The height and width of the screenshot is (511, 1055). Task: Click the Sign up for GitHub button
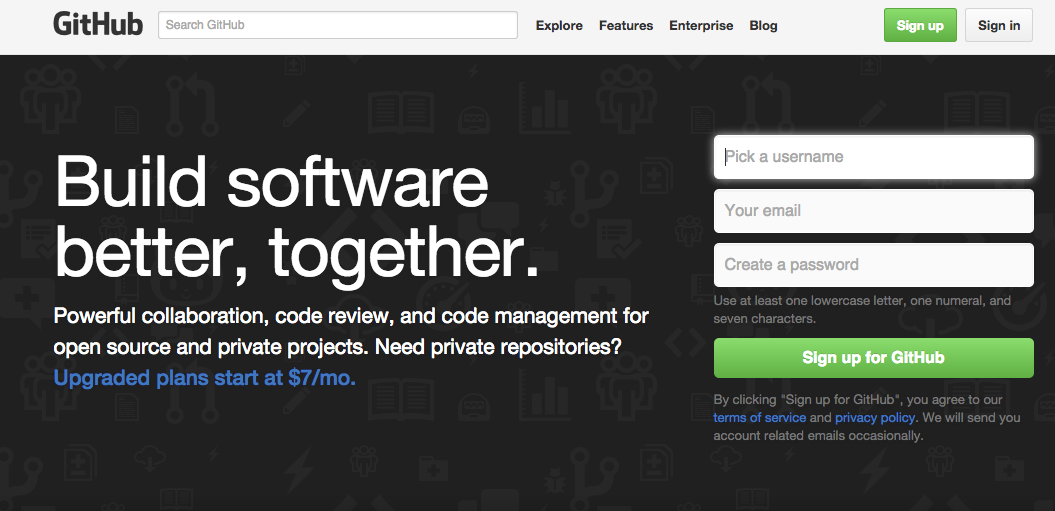[873, 357]
